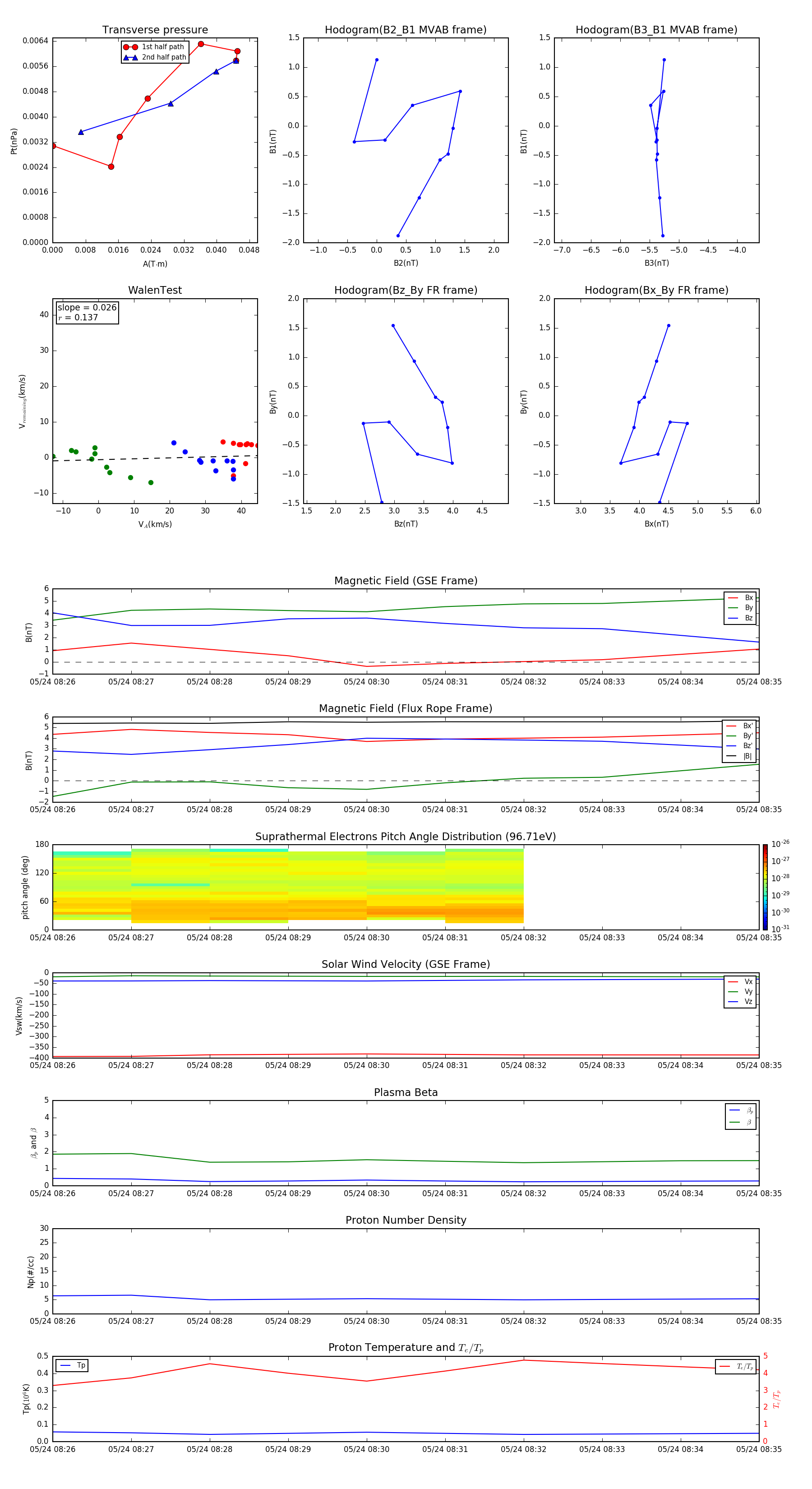812x1489 pixels.
Task: Select the 'By' legend entry in GSE magnetic field
Action: [x=740, y=607]
